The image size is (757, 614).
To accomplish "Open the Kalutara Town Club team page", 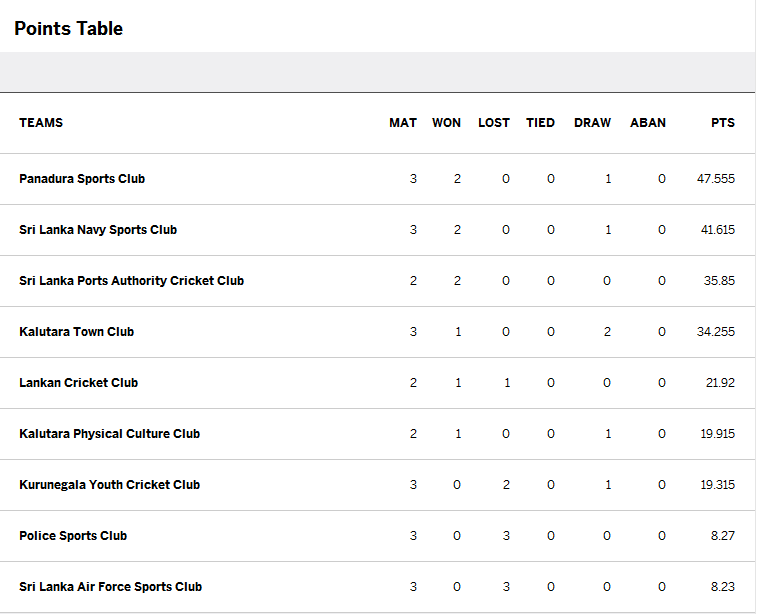I will tap(76, 332).
